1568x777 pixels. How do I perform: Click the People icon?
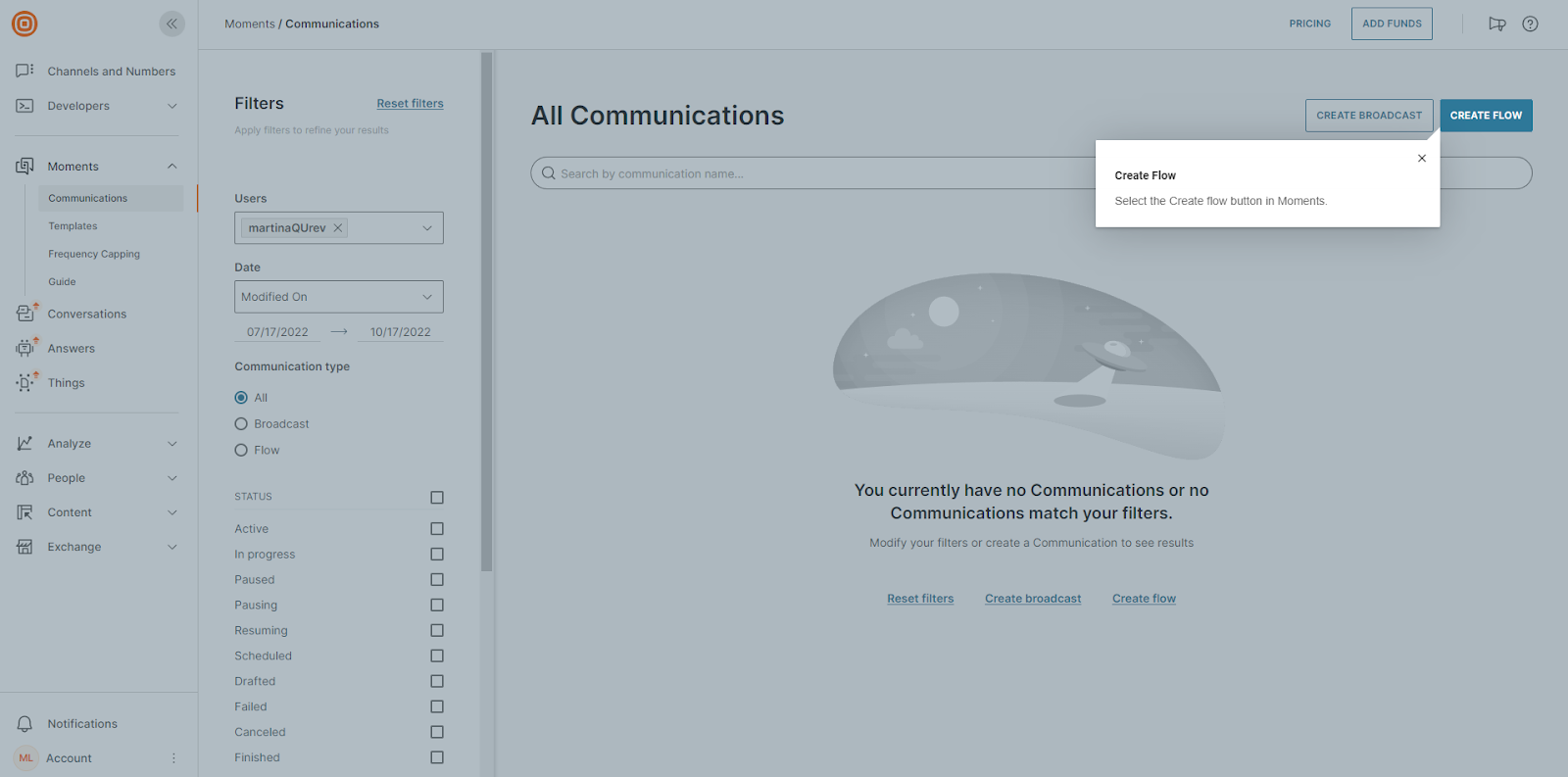coord(24,478)
